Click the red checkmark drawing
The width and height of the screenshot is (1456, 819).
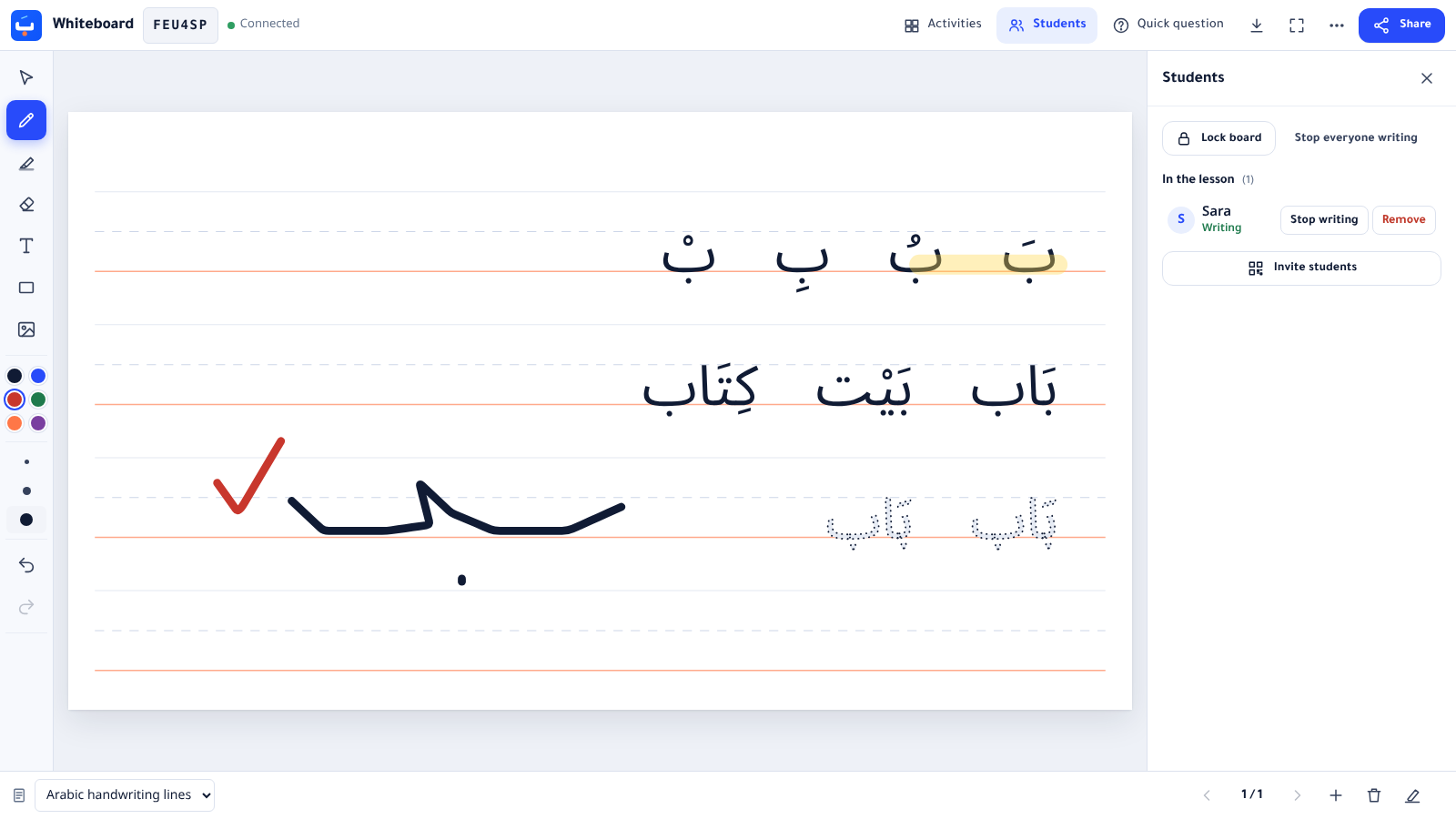(249, 476)
